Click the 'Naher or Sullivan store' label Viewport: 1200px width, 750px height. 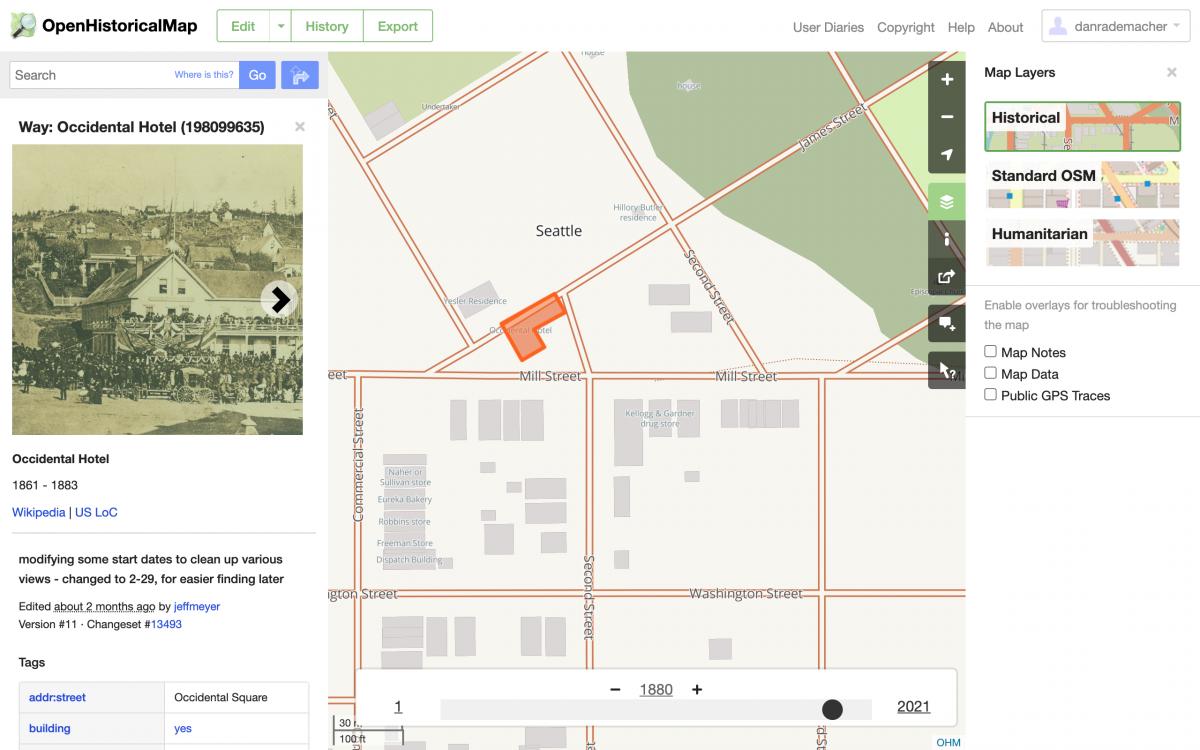(406, 477)
